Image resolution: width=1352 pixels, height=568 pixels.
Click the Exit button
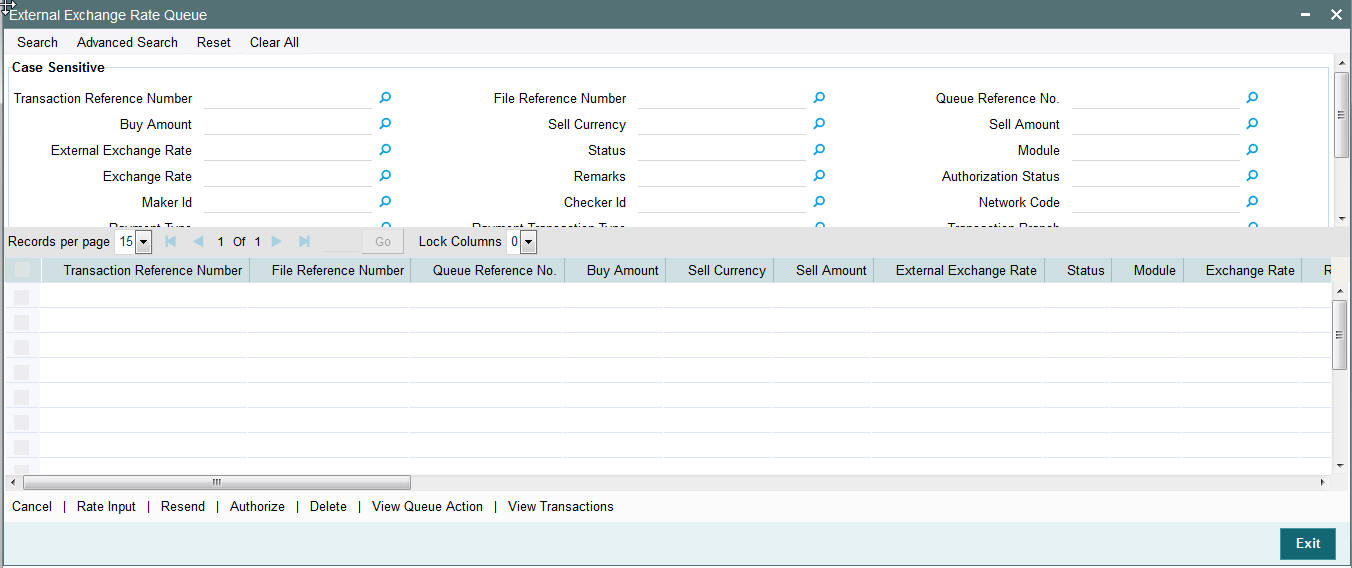[1308, 543]
